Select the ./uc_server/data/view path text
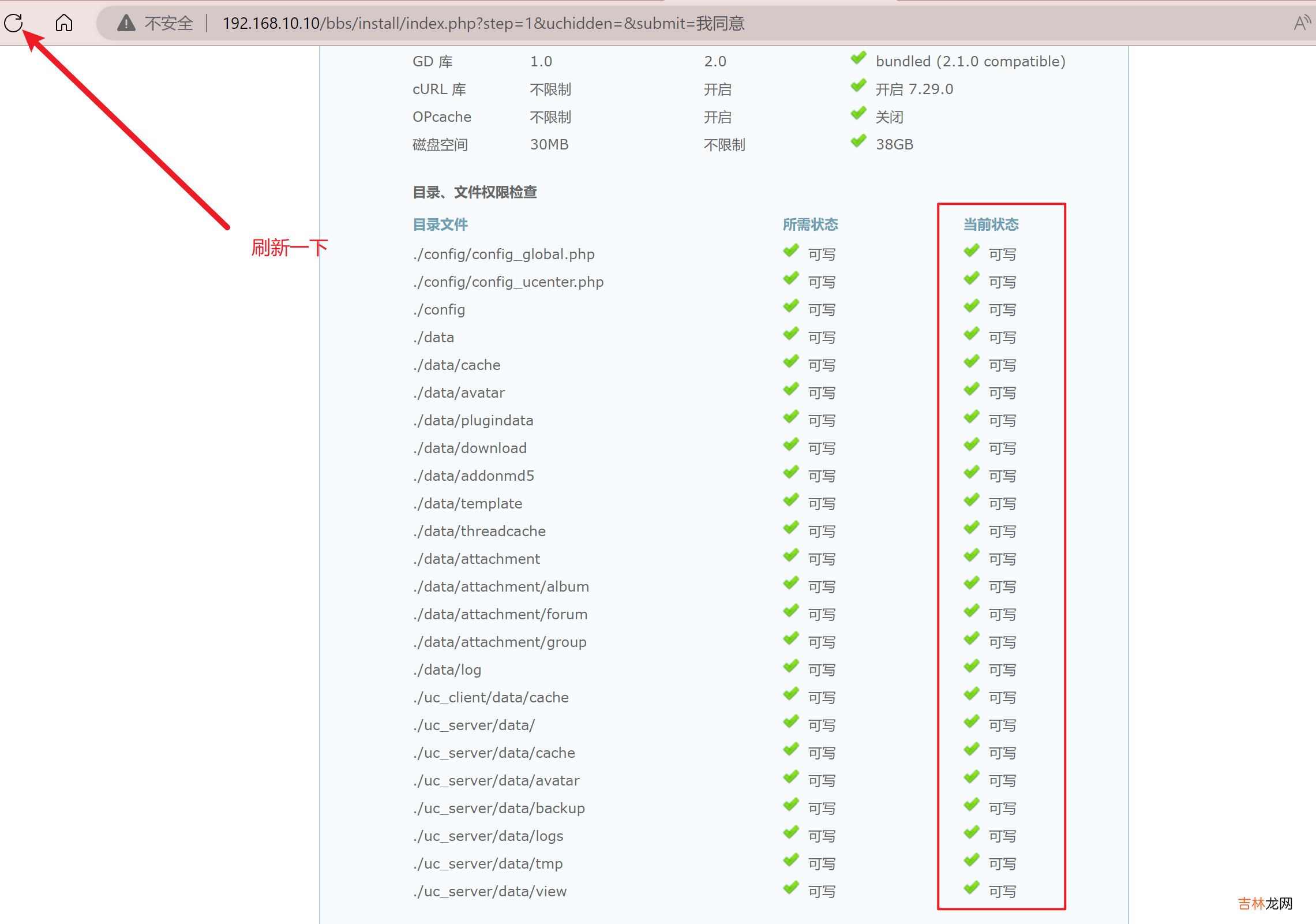1316x924 pixels. pyautogui.click(x=490, y=892)
